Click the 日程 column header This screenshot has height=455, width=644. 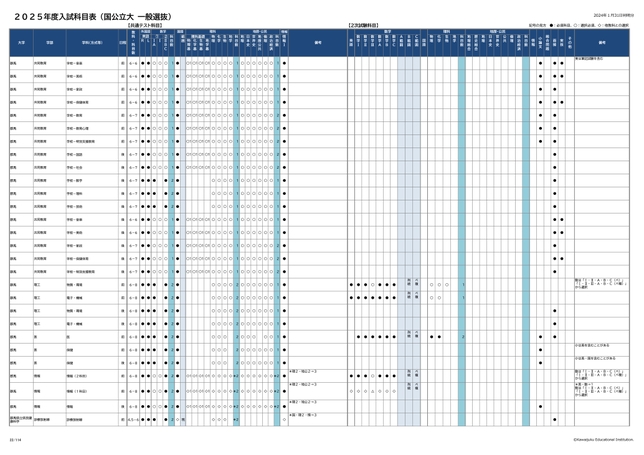pyautogui.click(x=122, y=43)
